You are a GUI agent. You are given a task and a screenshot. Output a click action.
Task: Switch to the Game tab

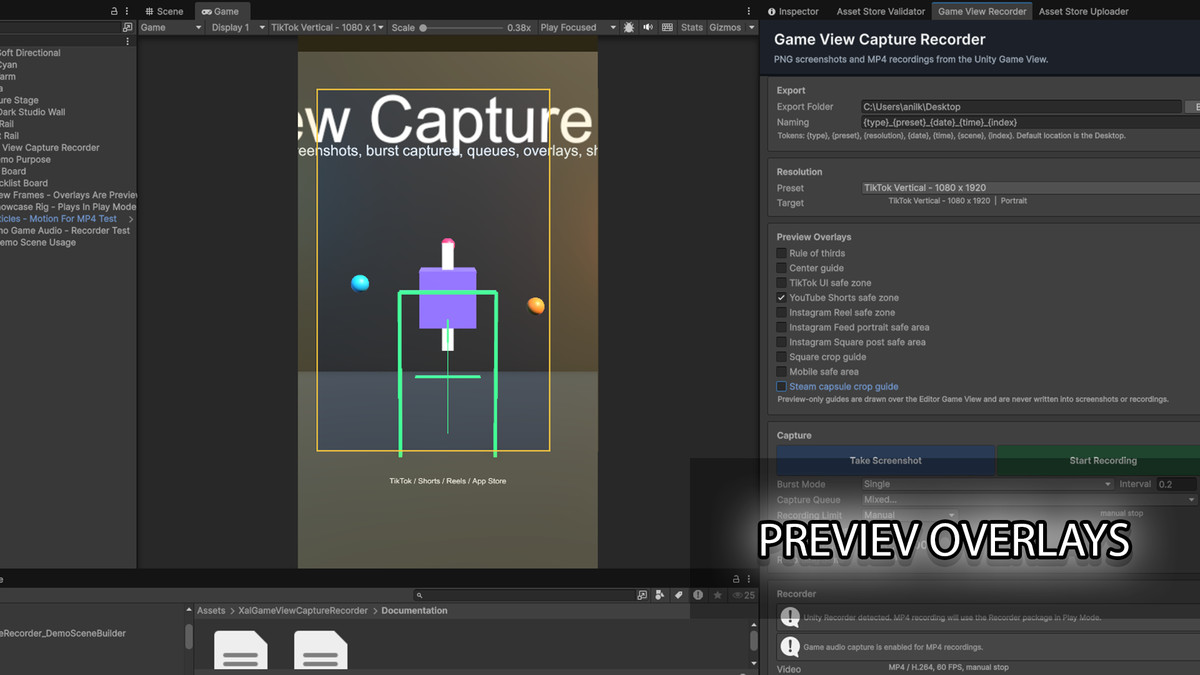220,12
